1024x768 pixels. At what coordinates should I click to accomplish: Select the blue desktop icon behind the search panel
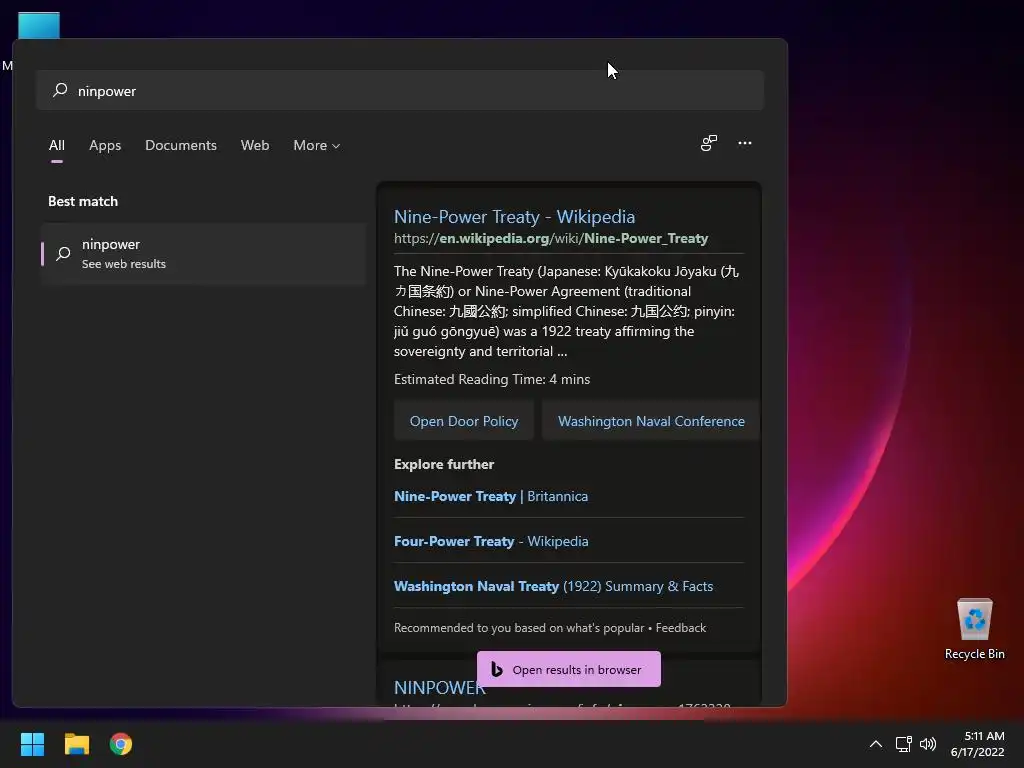[39, 25]
